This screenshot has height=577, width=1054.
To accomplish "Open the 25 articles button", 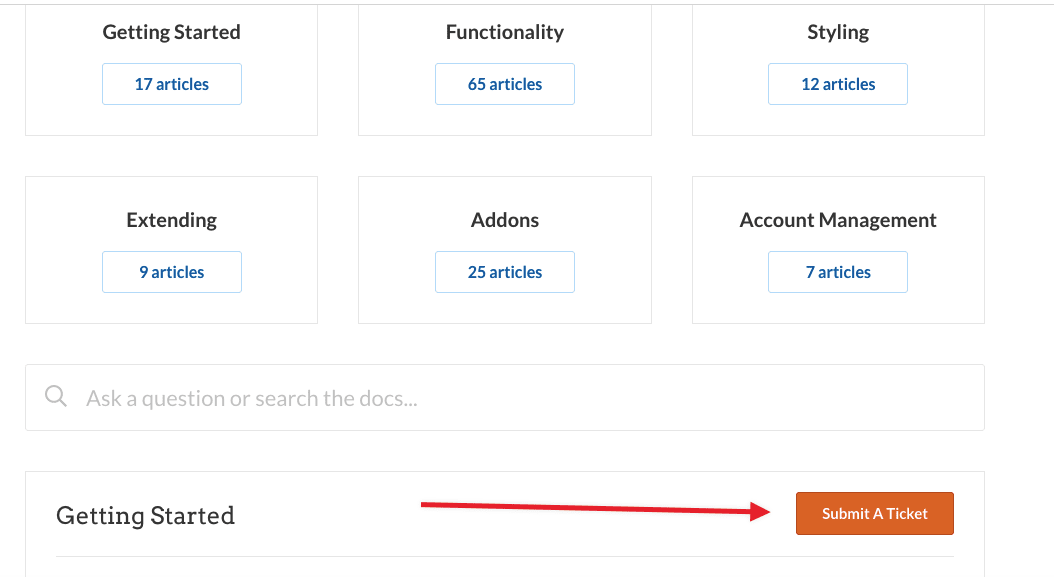I will point(505,272).
